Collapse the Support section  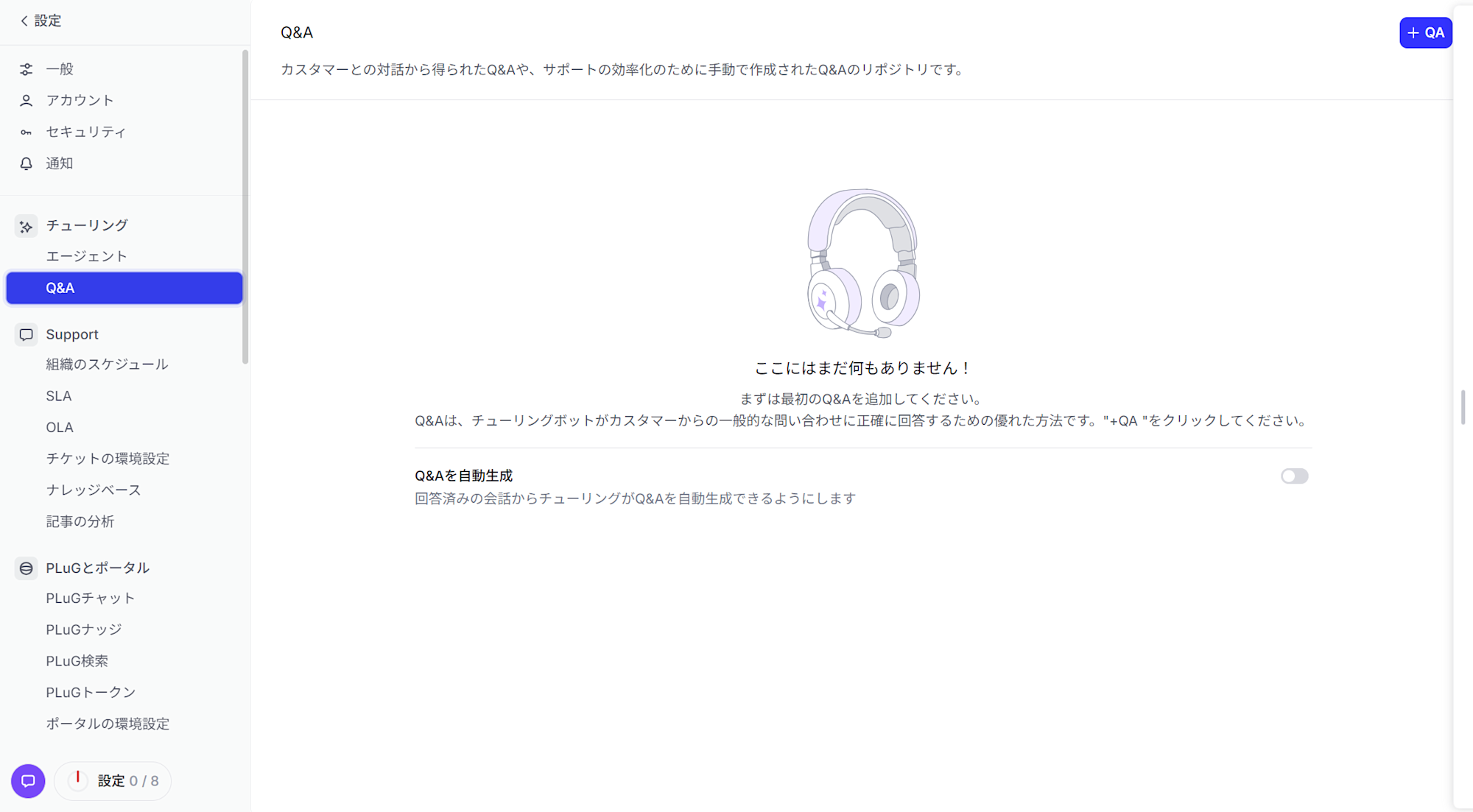point(71,333)
